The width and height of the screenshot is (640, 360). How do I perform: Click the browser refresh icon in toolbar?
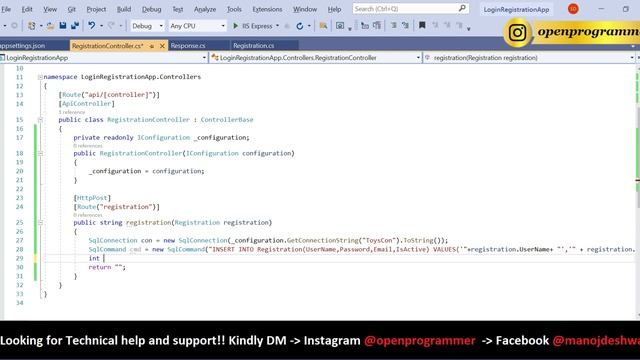point(300,26)
